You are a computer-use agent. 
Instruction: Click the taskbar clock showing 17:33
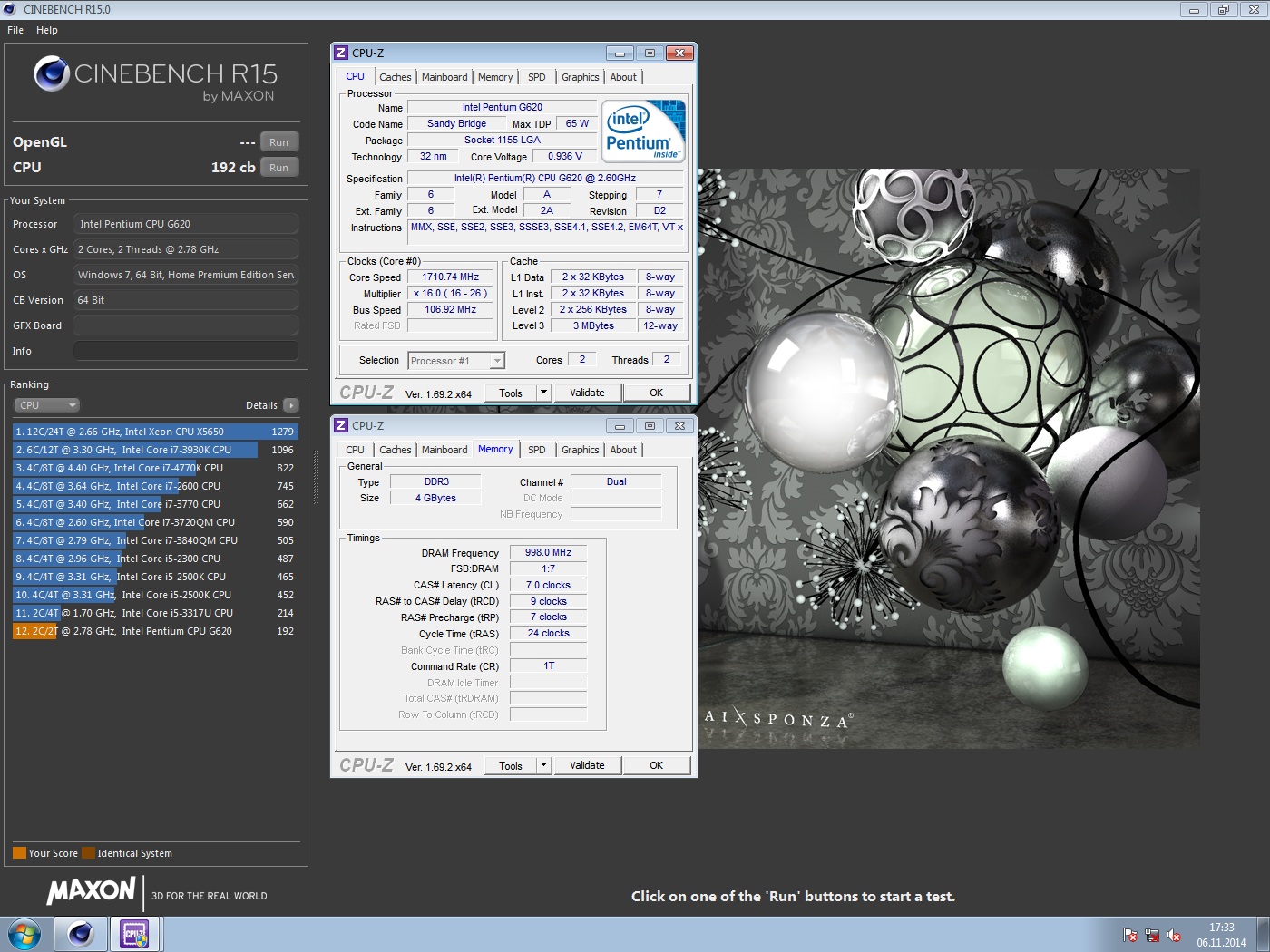tap(1221, 935)
